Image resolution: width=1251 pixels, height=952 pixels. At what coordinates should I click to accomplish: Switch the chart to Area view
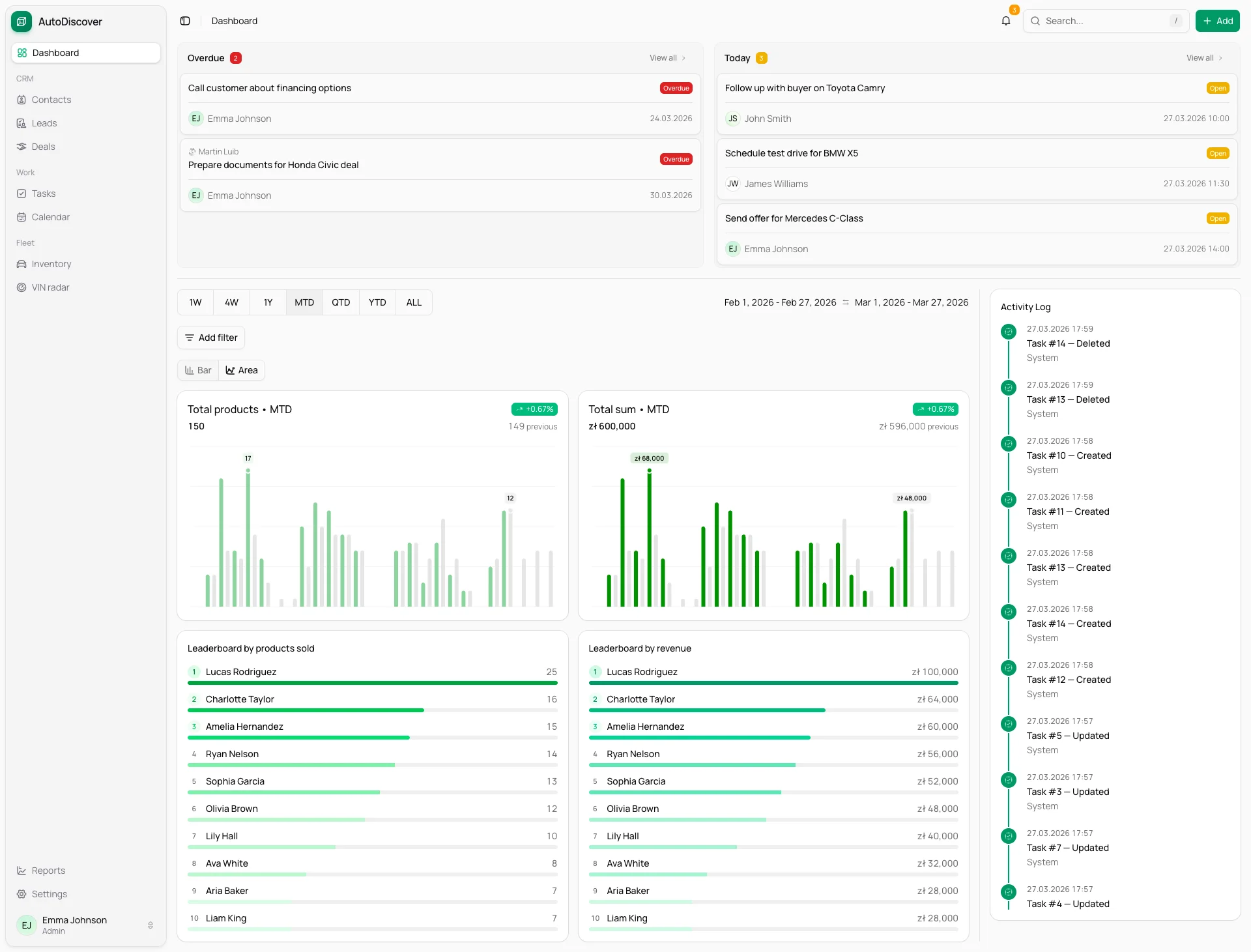(241, 369)
